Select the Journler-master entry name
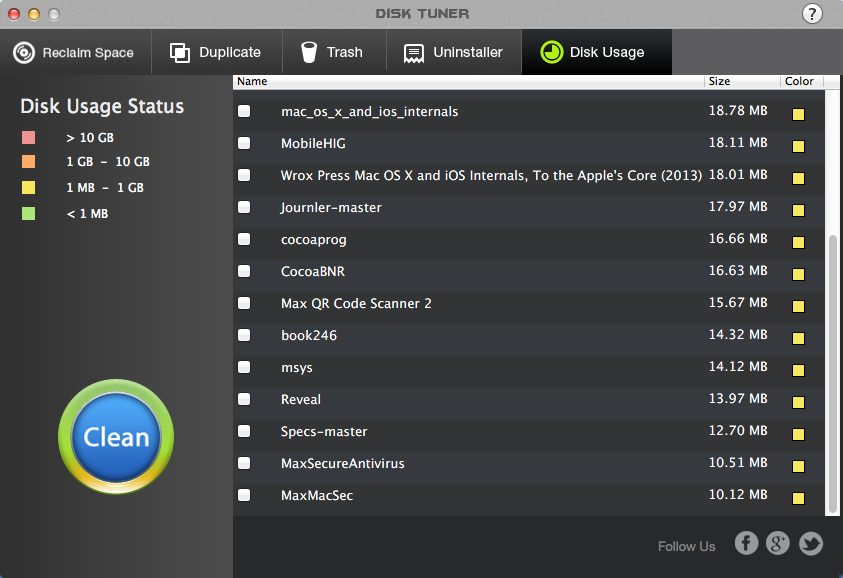Viewport: 843px width, 578px height. 331,208
